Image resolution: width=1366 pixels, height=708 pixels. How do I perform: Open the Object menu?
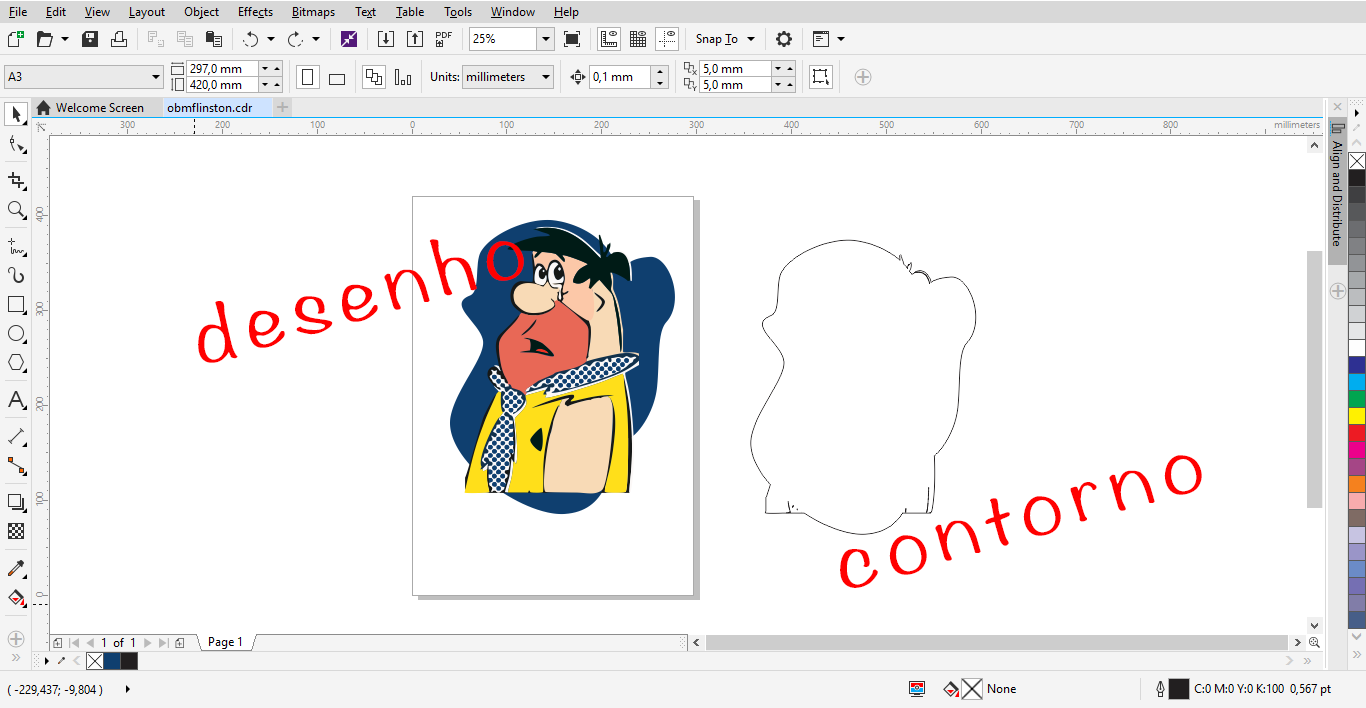click(x=201, y=12)
